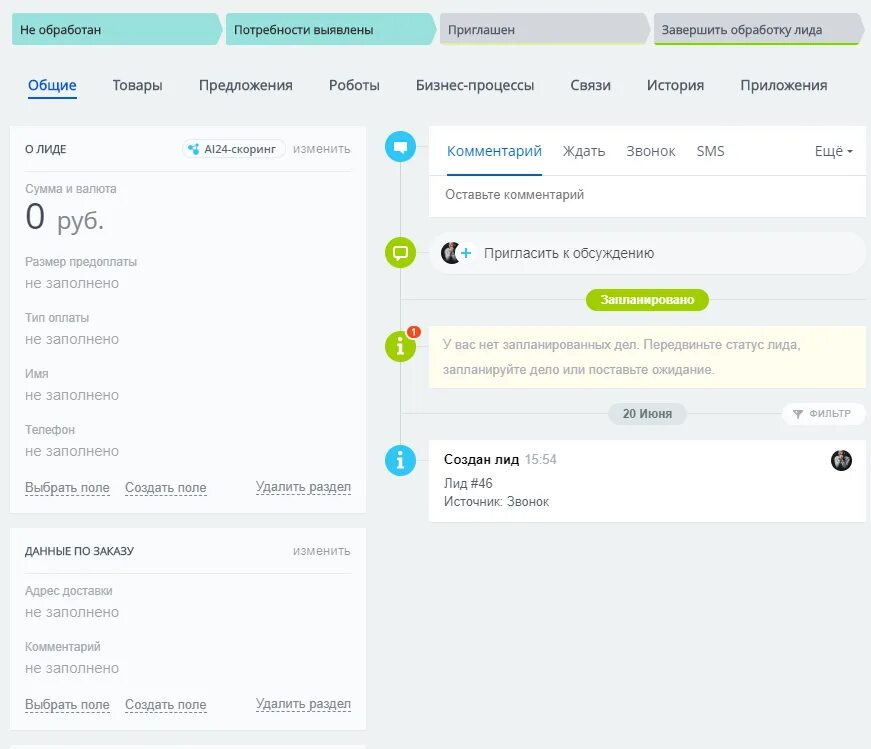The image size is (871, 749).
Task: Click the Запланировано green label
Action: 647,300
